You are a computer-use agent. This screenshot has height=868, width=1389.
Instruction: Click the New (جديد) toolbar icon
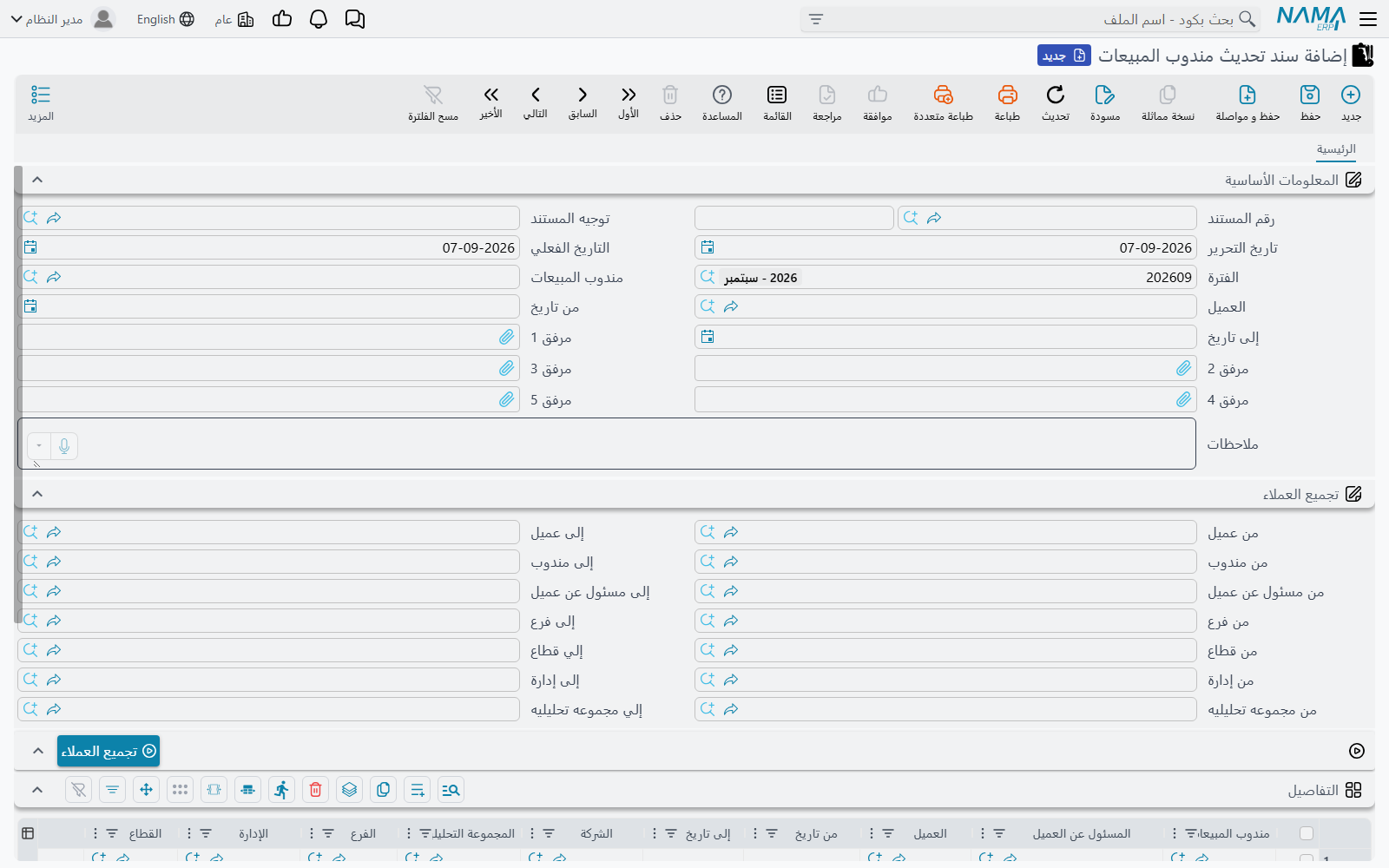tap(1351, 95)
